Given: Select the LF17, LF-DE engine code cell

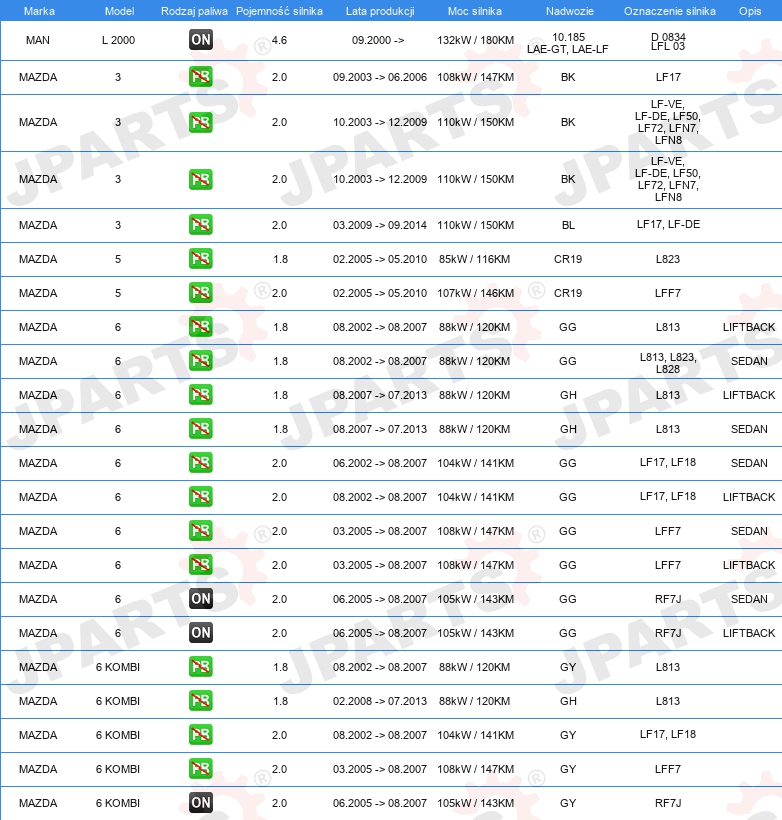Looking at the screenshot, I should point(668,224).
